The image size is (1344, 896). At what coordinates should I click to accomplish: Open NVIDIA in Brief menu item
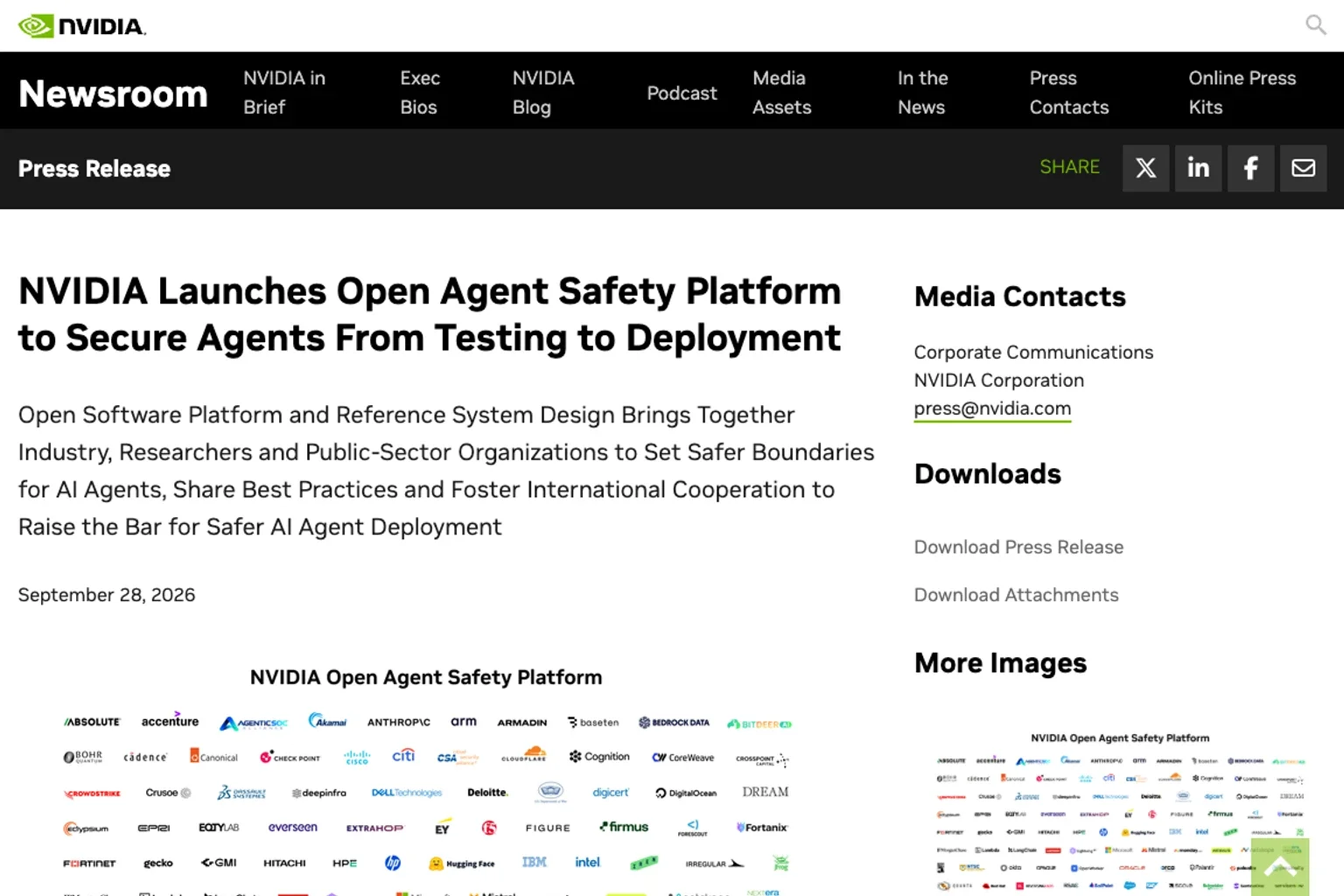[x=284, y=93]
